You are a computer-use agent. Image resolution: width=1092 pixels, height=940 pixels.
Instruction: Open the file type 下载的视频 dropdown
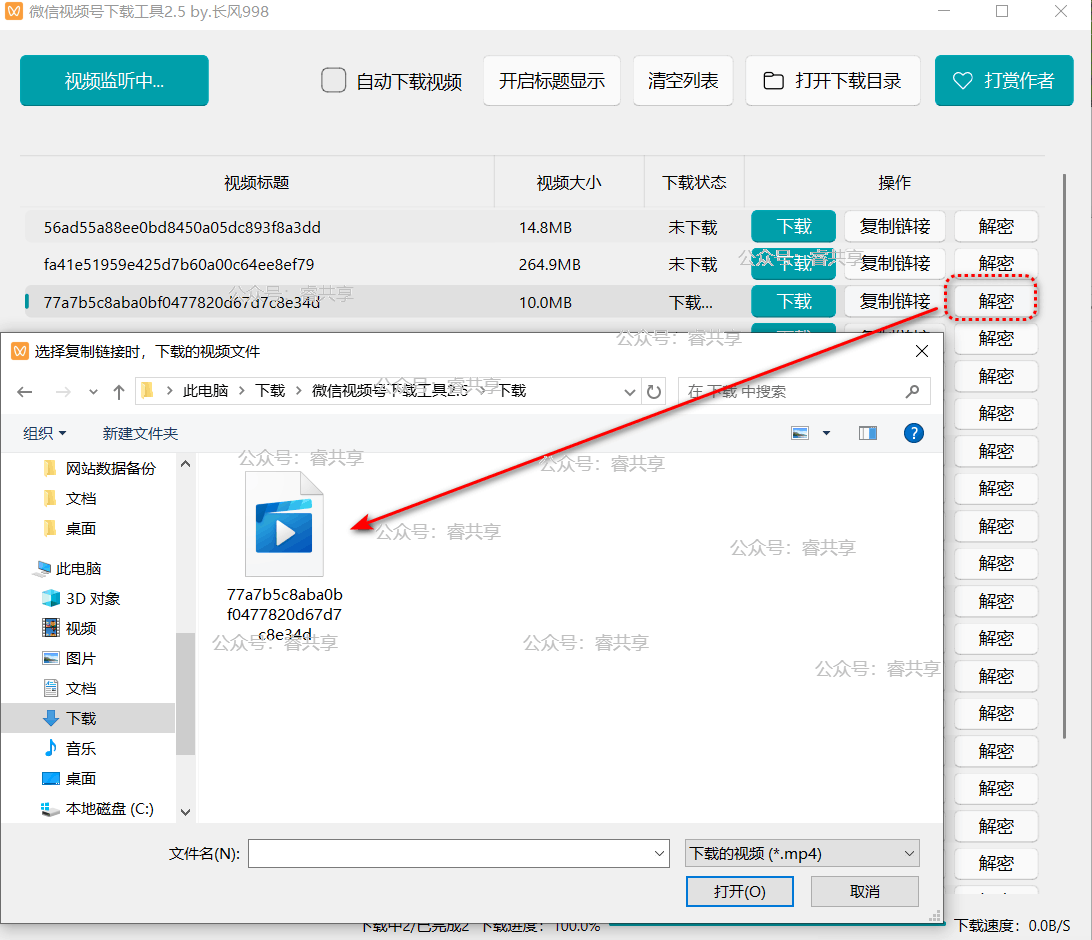[801, 853]
